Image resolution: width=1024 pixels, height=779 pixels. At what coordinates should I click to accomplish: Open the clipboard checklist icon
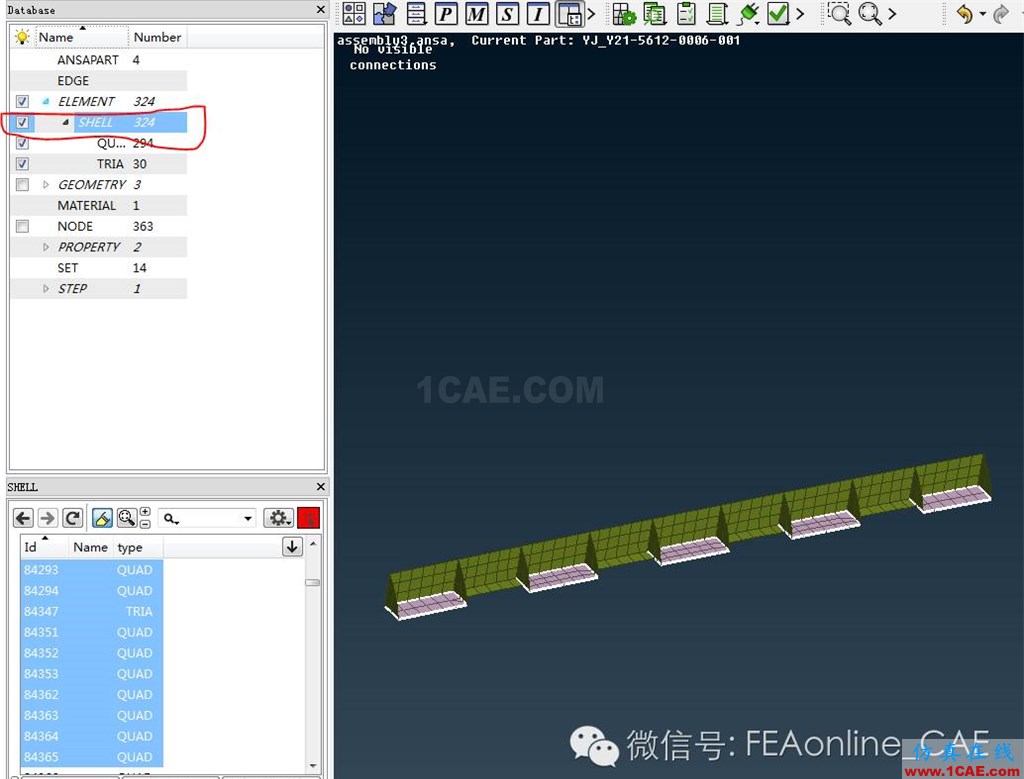tap(686, 14)
